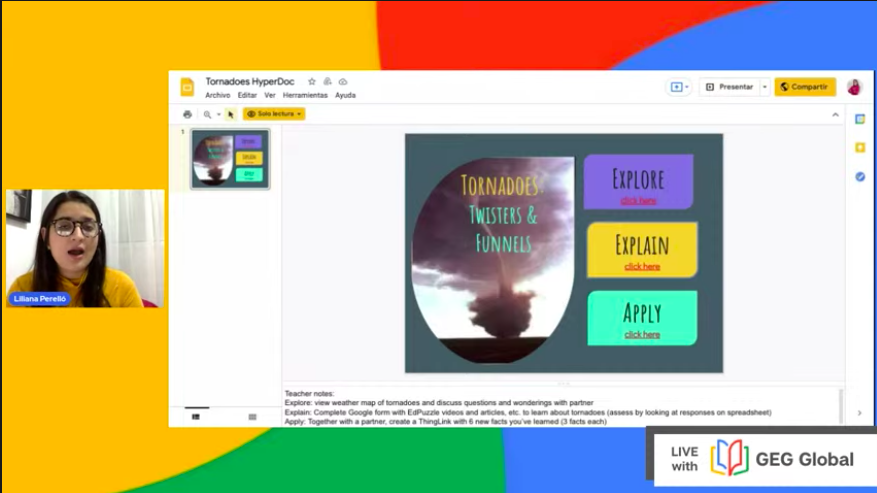Open the Calendar side panel icon
This screenshot has height=493, width=877.
coord(860,119)
